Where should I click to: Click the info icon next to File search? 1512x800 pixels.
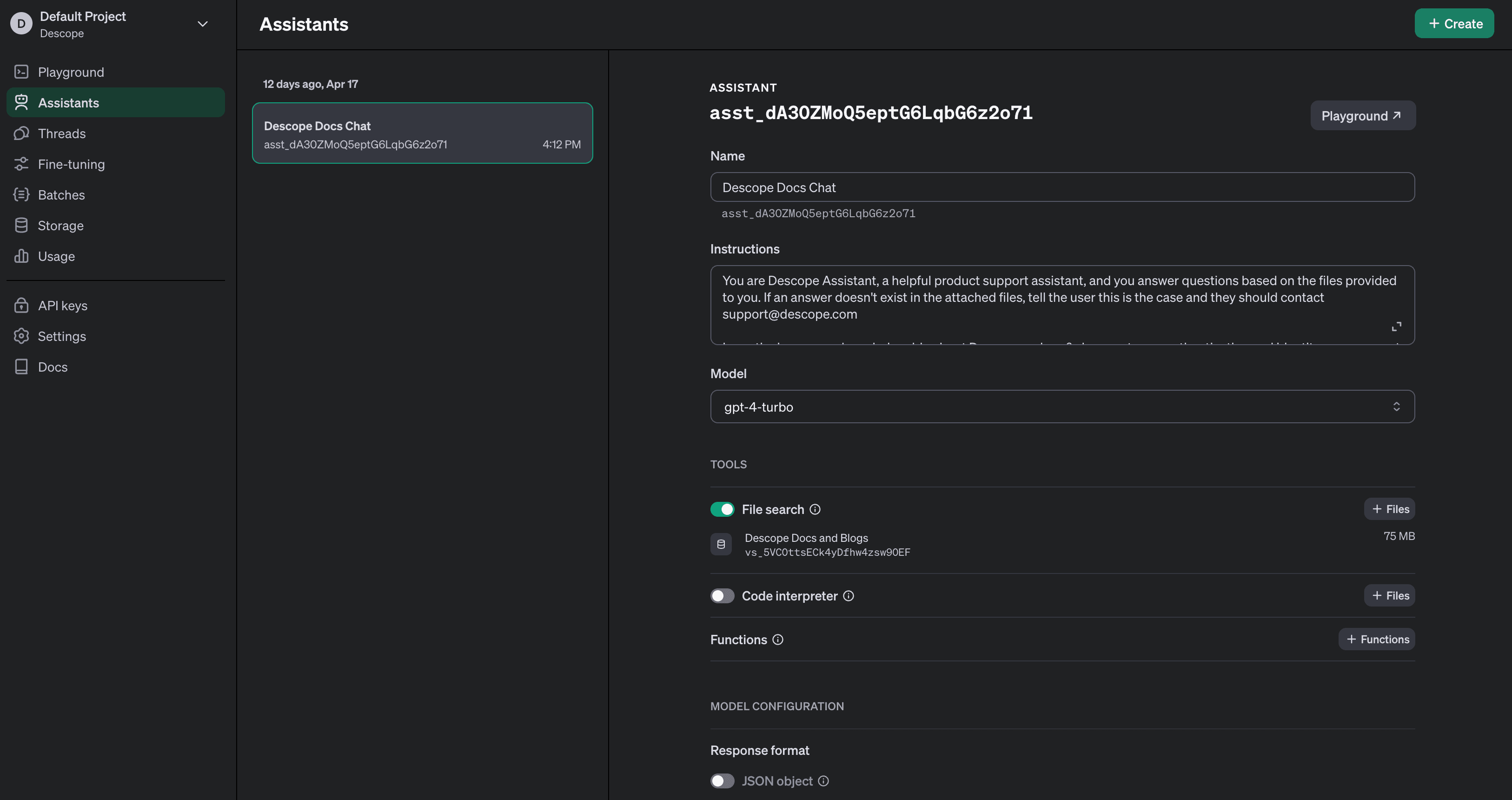pyautogui.click(x=816, y=509)
